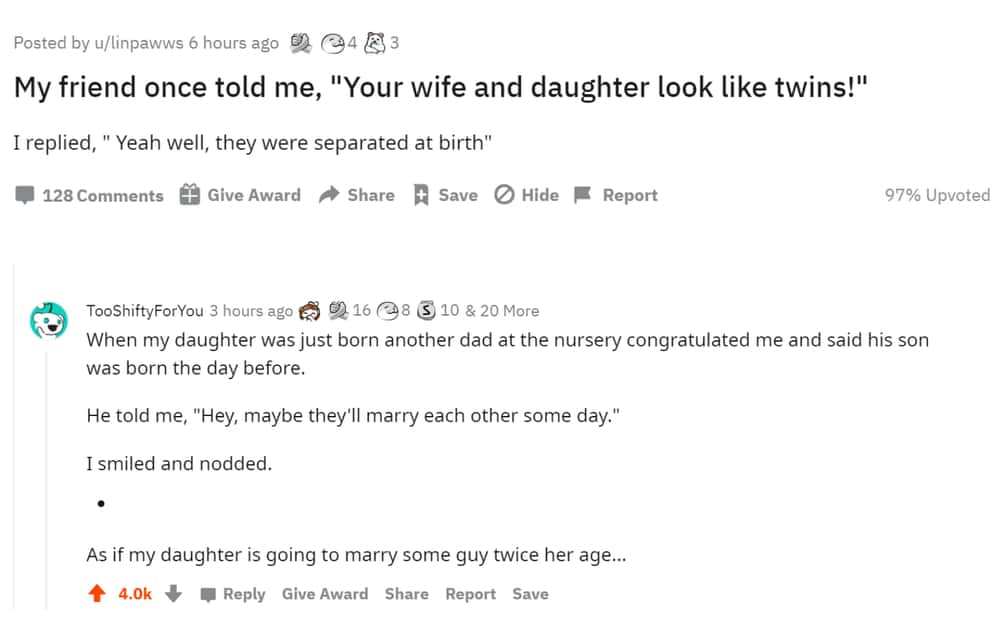
Task: Click Report under the comment
Action: (470, 594)
